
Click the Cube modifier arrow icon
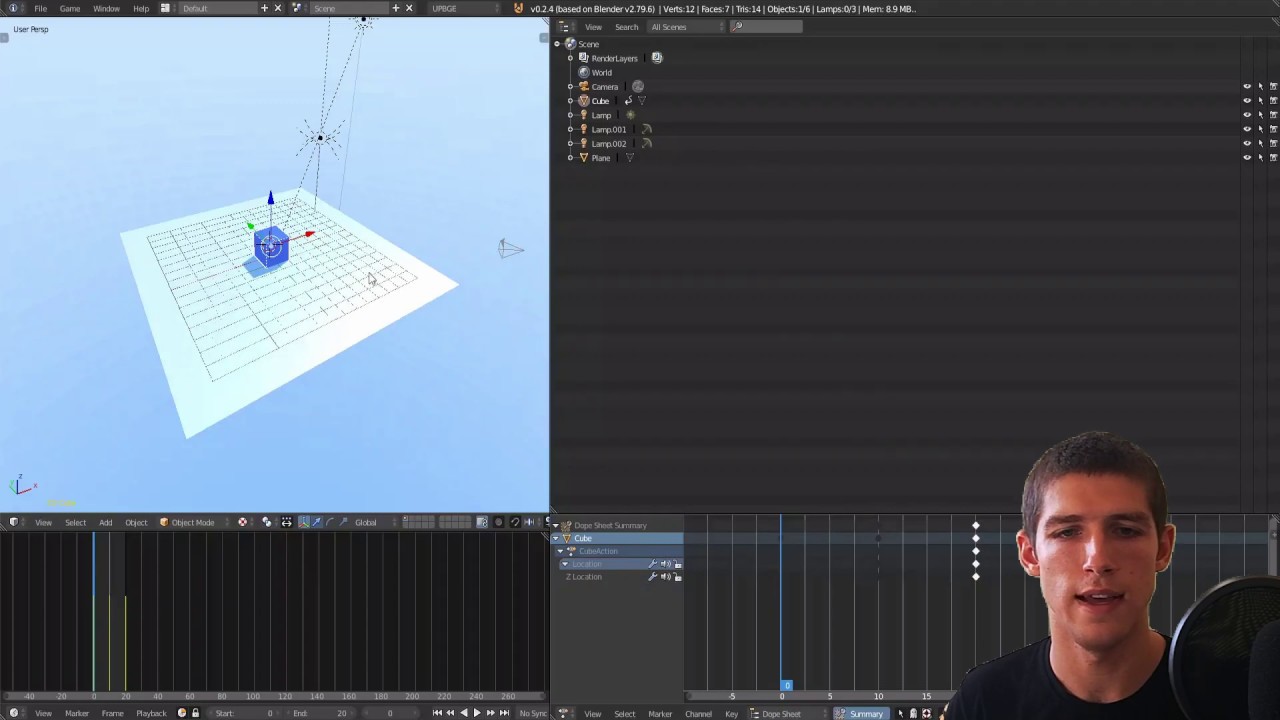click(628, 101)
